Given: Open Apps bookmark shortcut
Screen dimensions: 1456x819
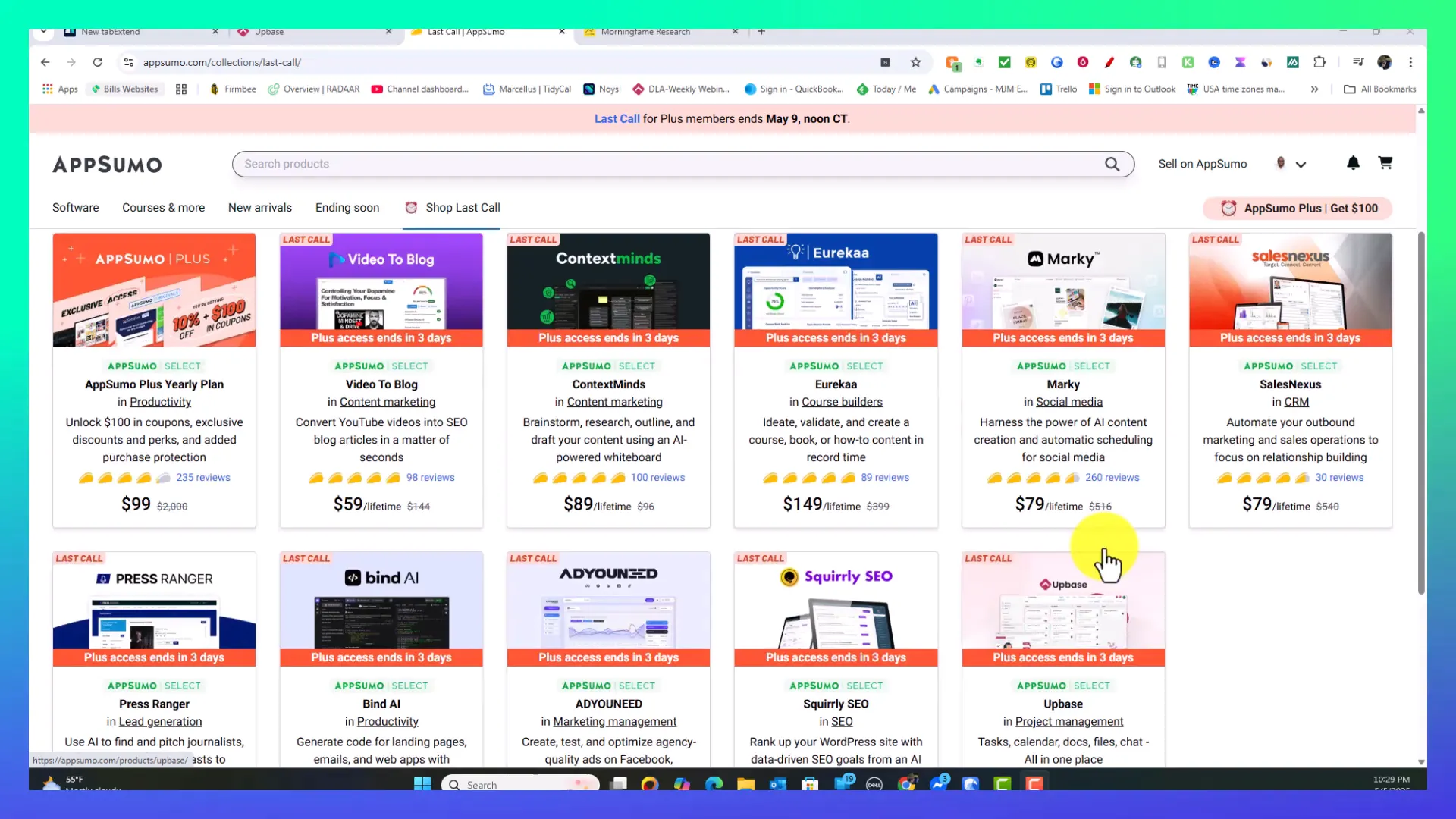Looking at the screenshot, I should point(60,89).
